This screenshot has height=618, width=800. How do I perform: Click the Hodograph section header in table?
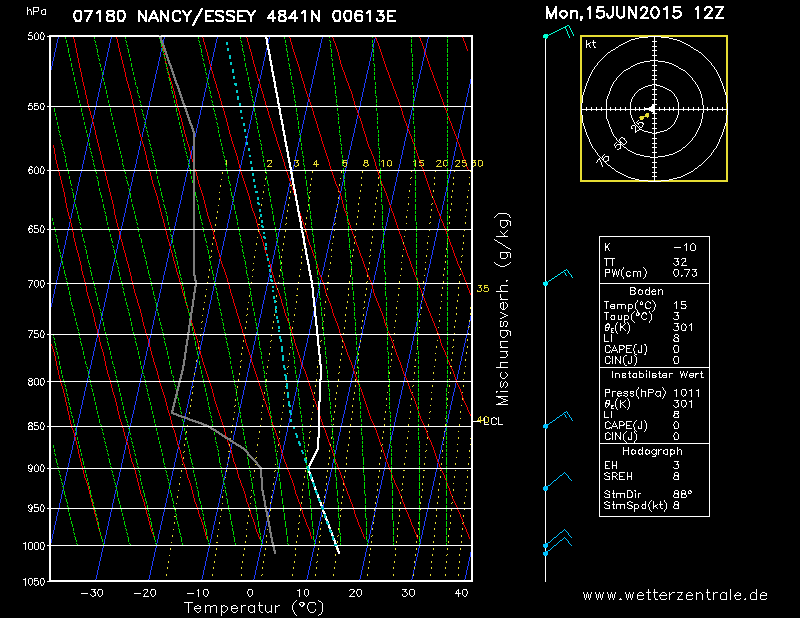654,452
